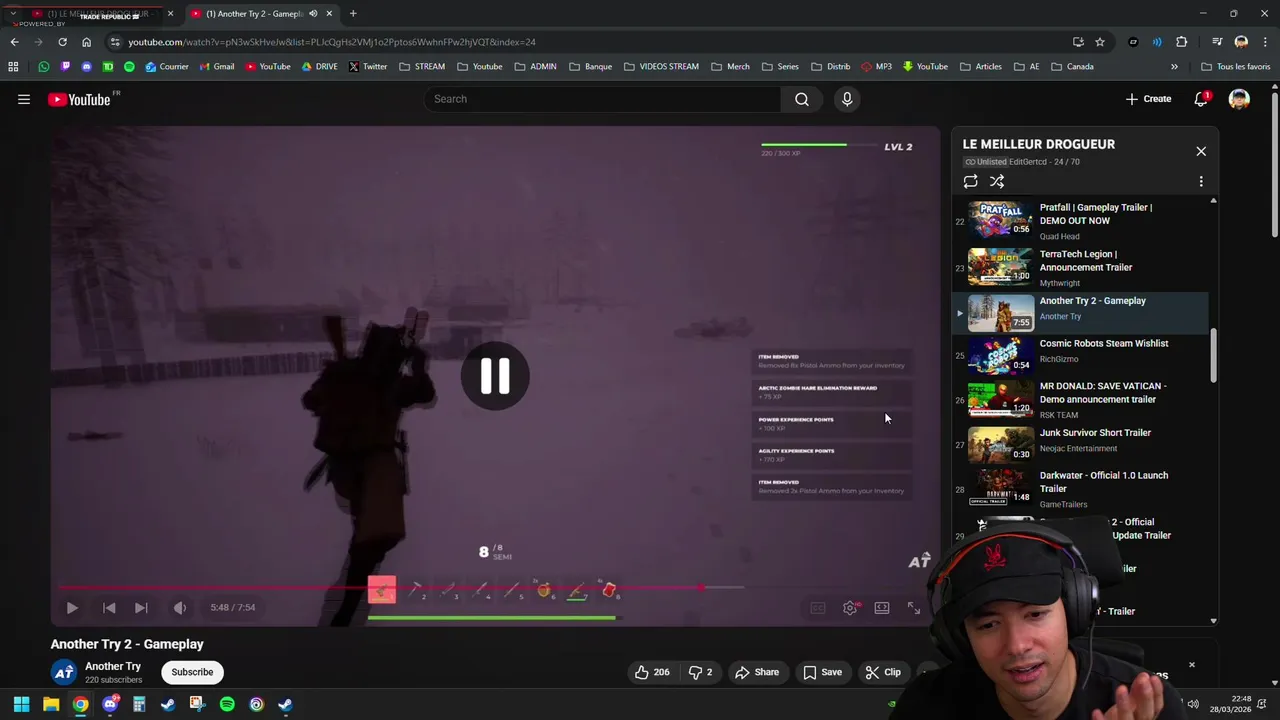This screenshot has width=1280, height=720.
Task: Open a new browser tab
Action: pyautogui.click(x=353, y=14)
